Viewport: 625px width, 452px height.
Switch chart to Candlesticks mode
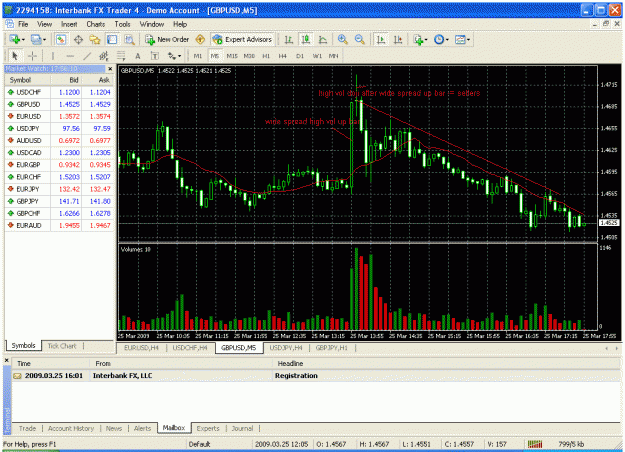coord(306,39)
